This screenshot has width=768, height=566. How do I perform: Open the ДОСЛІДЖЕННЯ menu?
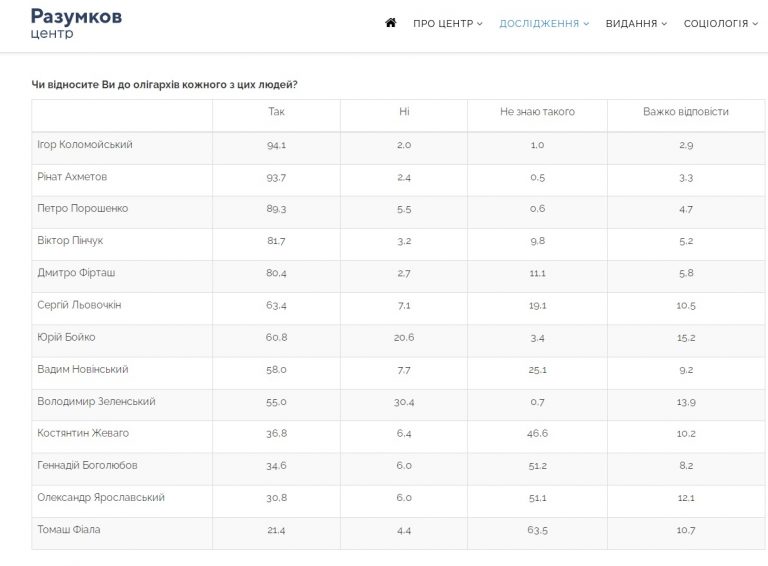click(x=544, y=24)
